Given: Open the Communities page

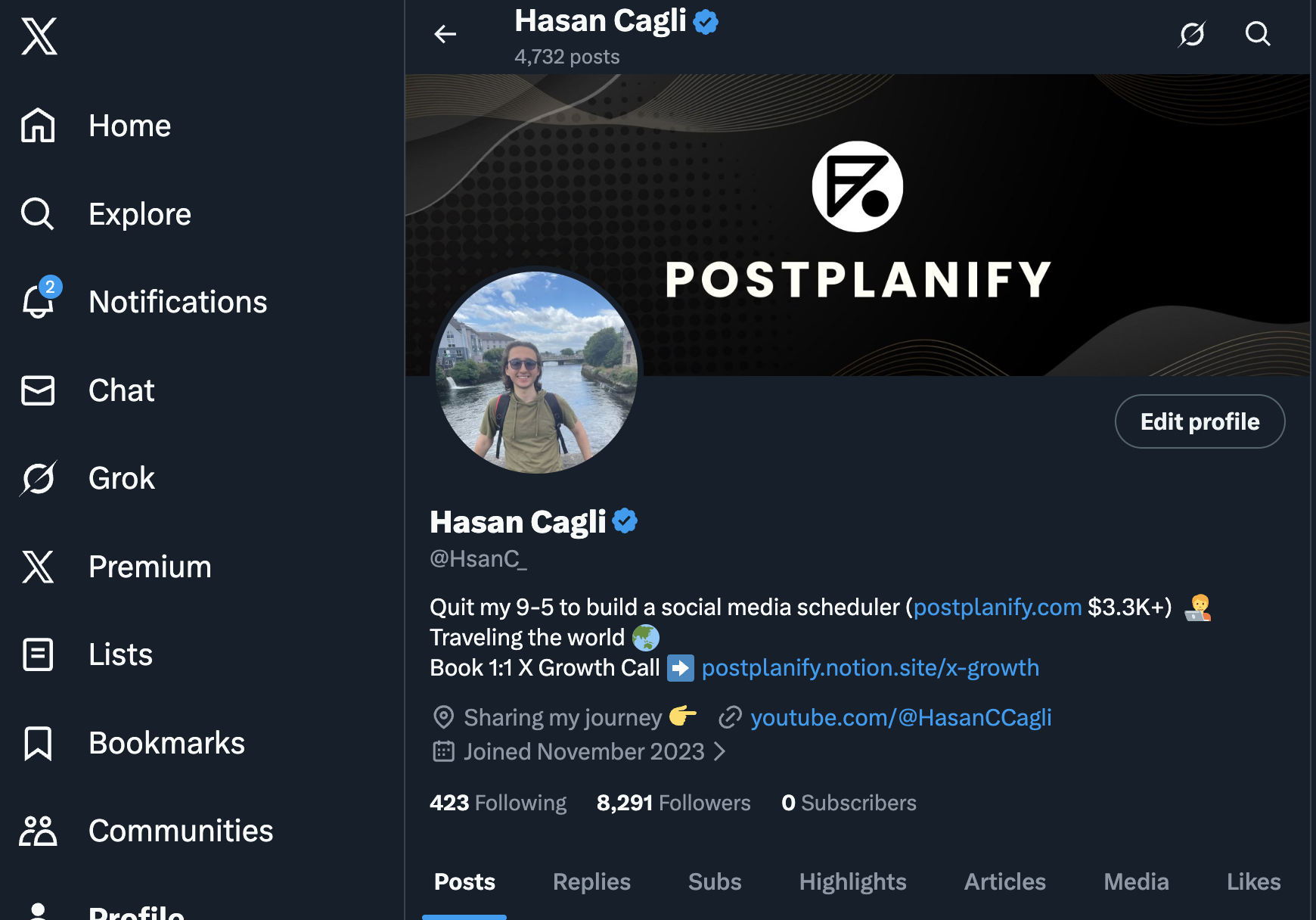Looking at the screenshot, I should click(x=180, y=831).
